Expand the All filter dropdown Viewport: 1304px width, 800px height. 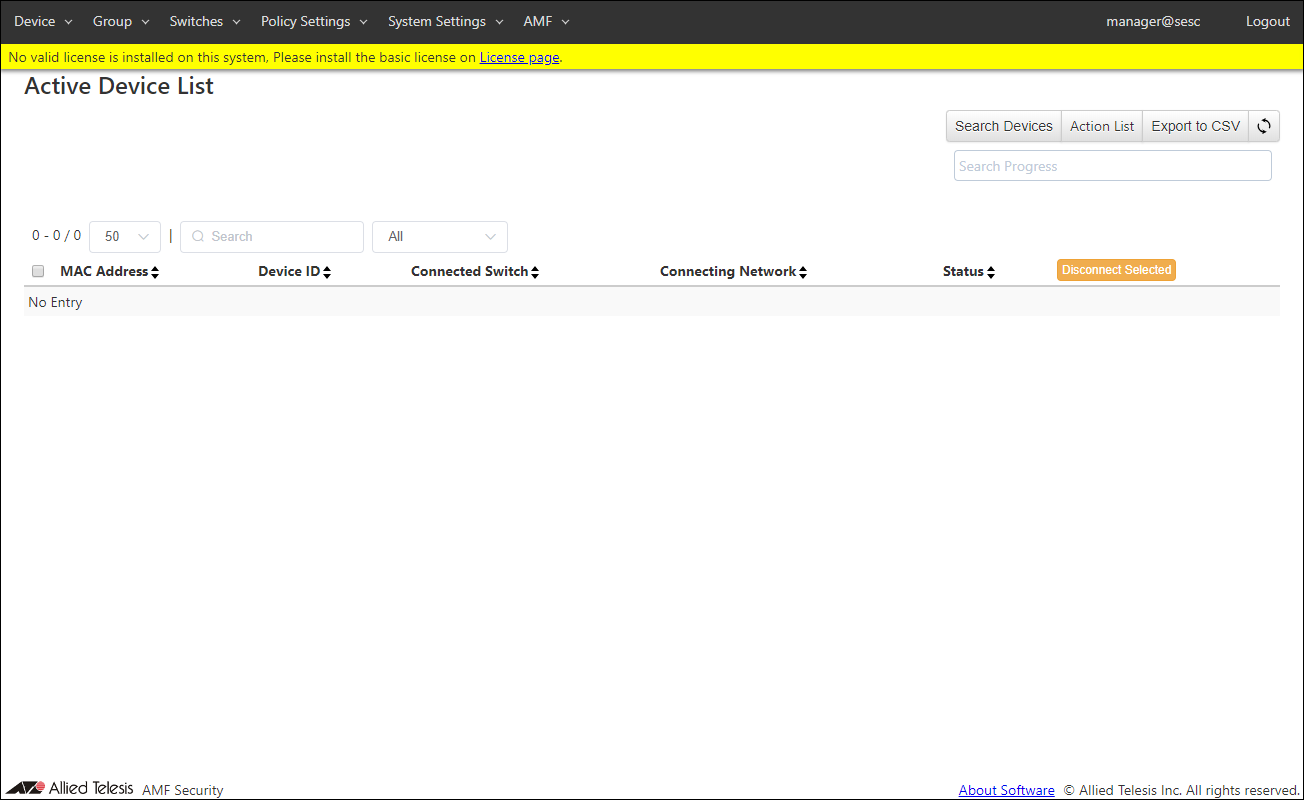[x=440, y=237]
